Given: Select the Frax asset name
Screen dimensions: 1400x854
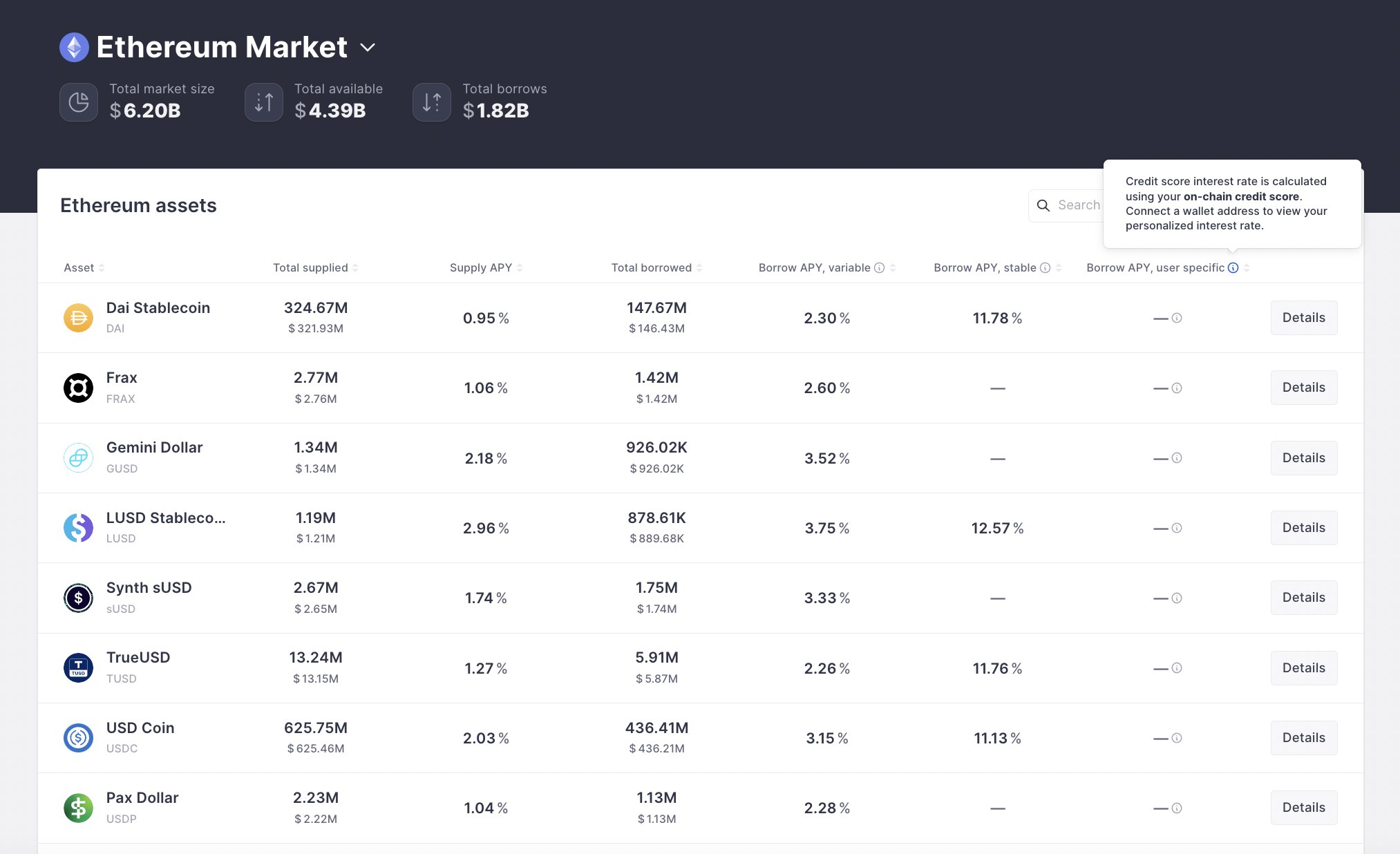Looking at the screenshot, I should (x=122, y=378).
